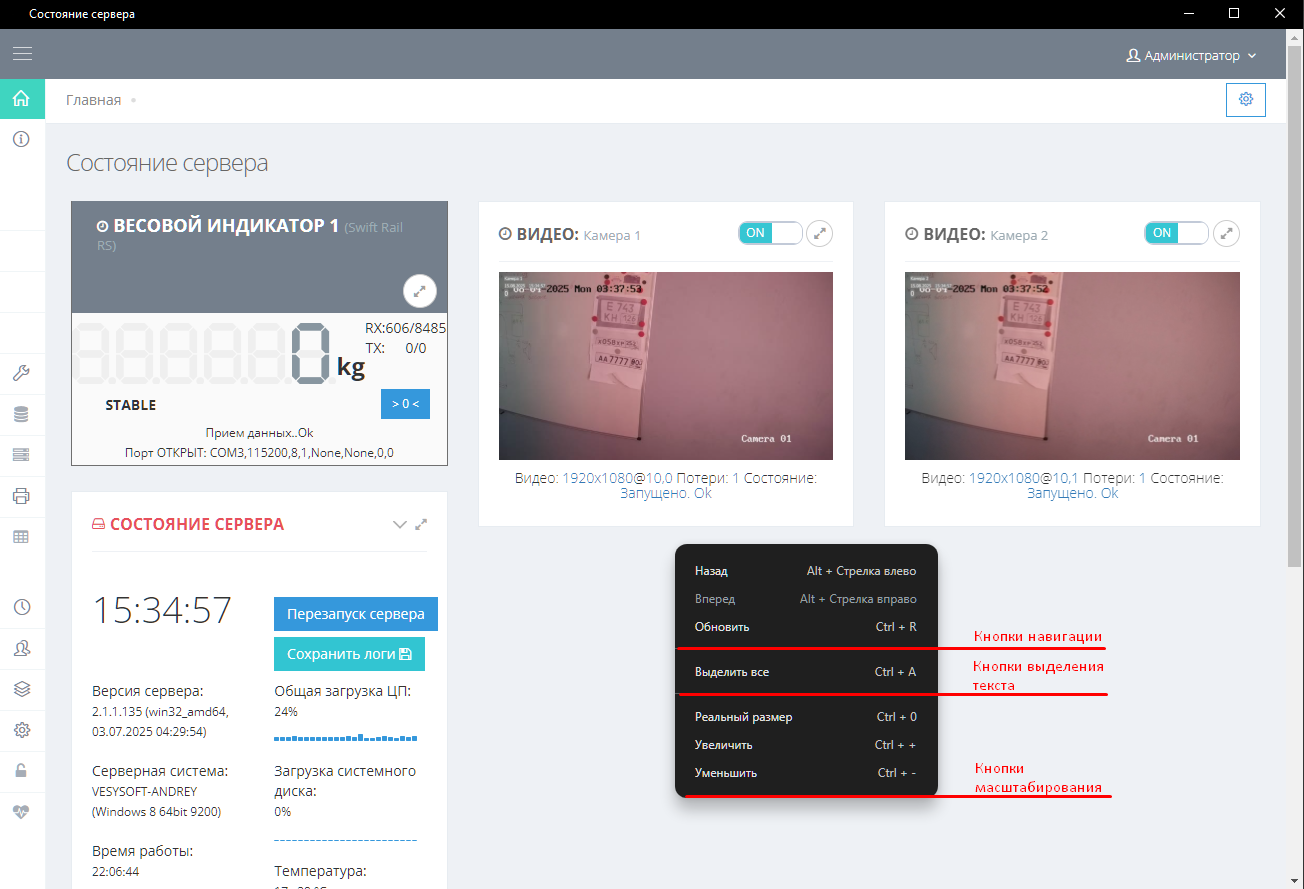Image resolution: width=1304 pixels, height=889 pixels.
Task: Expand the Camera 1 video to fullscreen
Action: coord(820,233)
